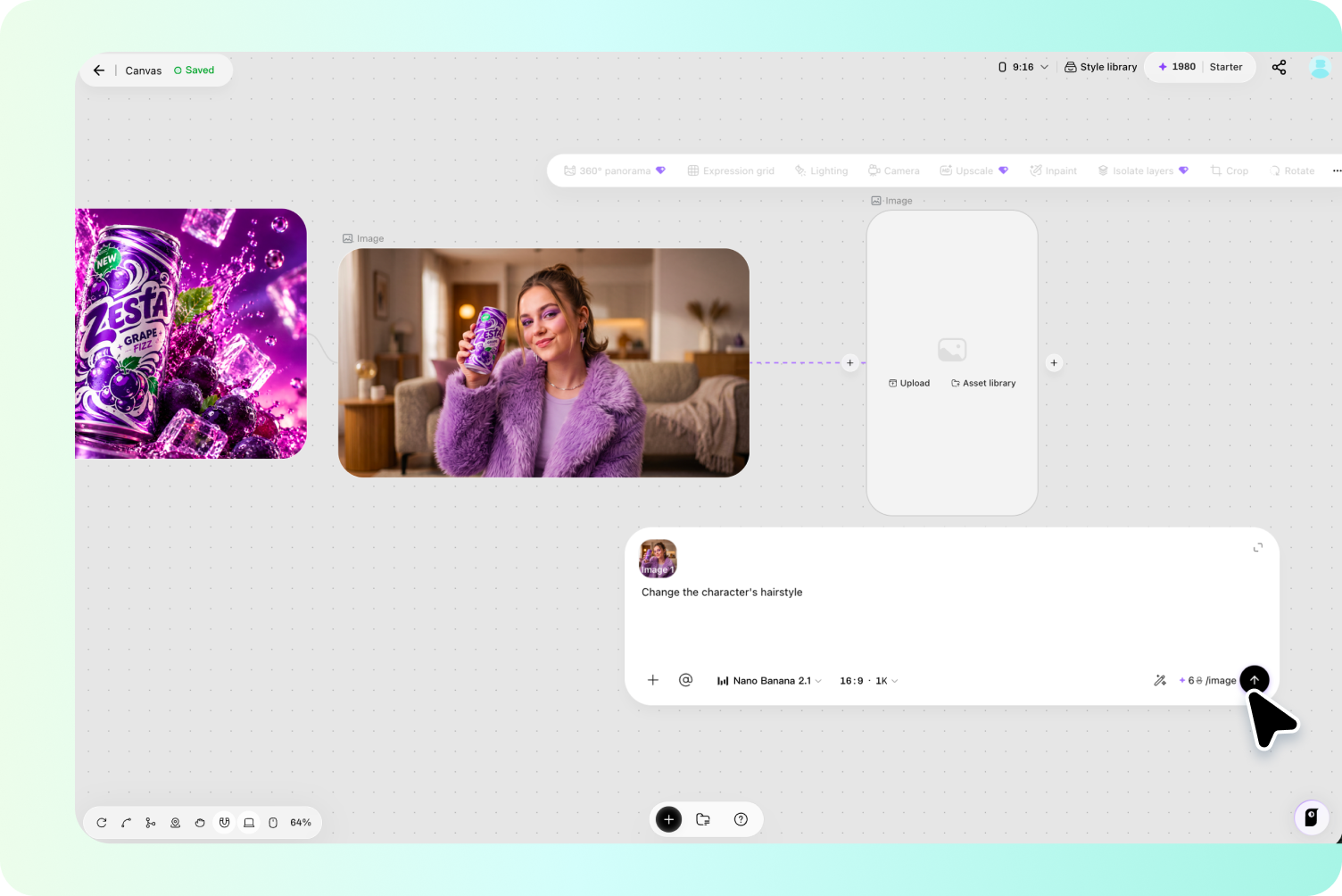Open the 9:16 aspect ratio dropdown

[1023, 67]
